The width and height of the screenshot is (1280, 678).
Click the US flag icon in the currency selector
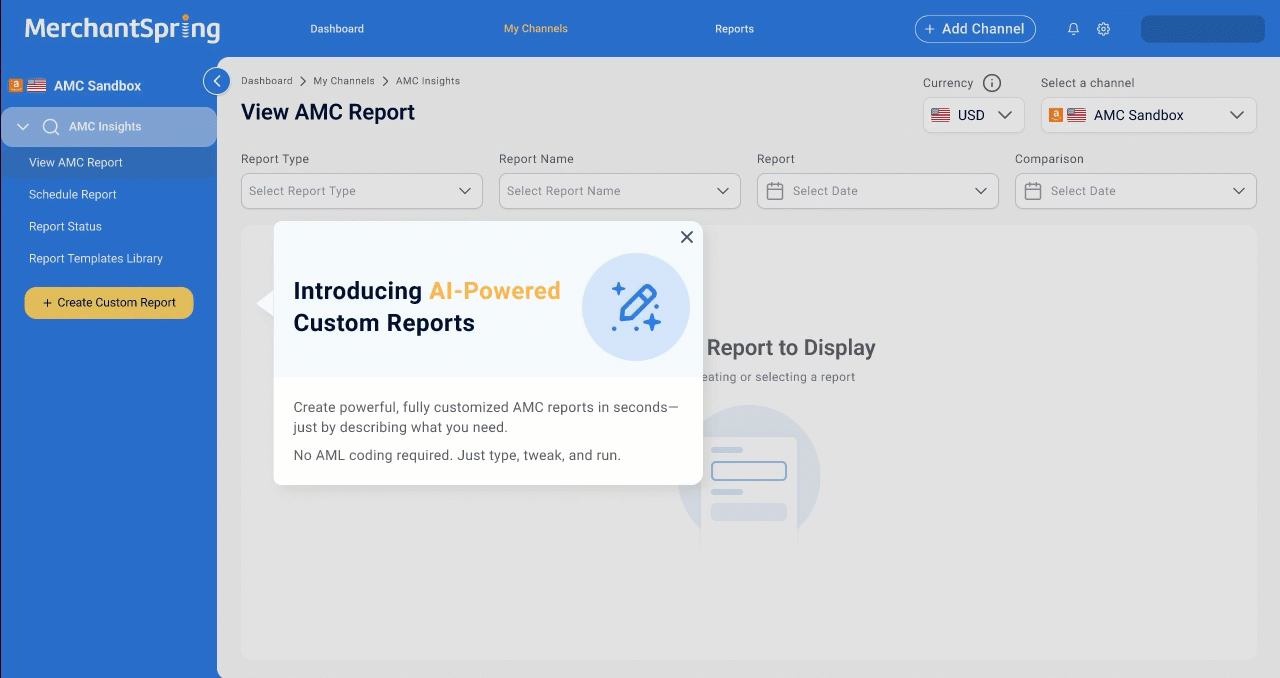[940, 114]
